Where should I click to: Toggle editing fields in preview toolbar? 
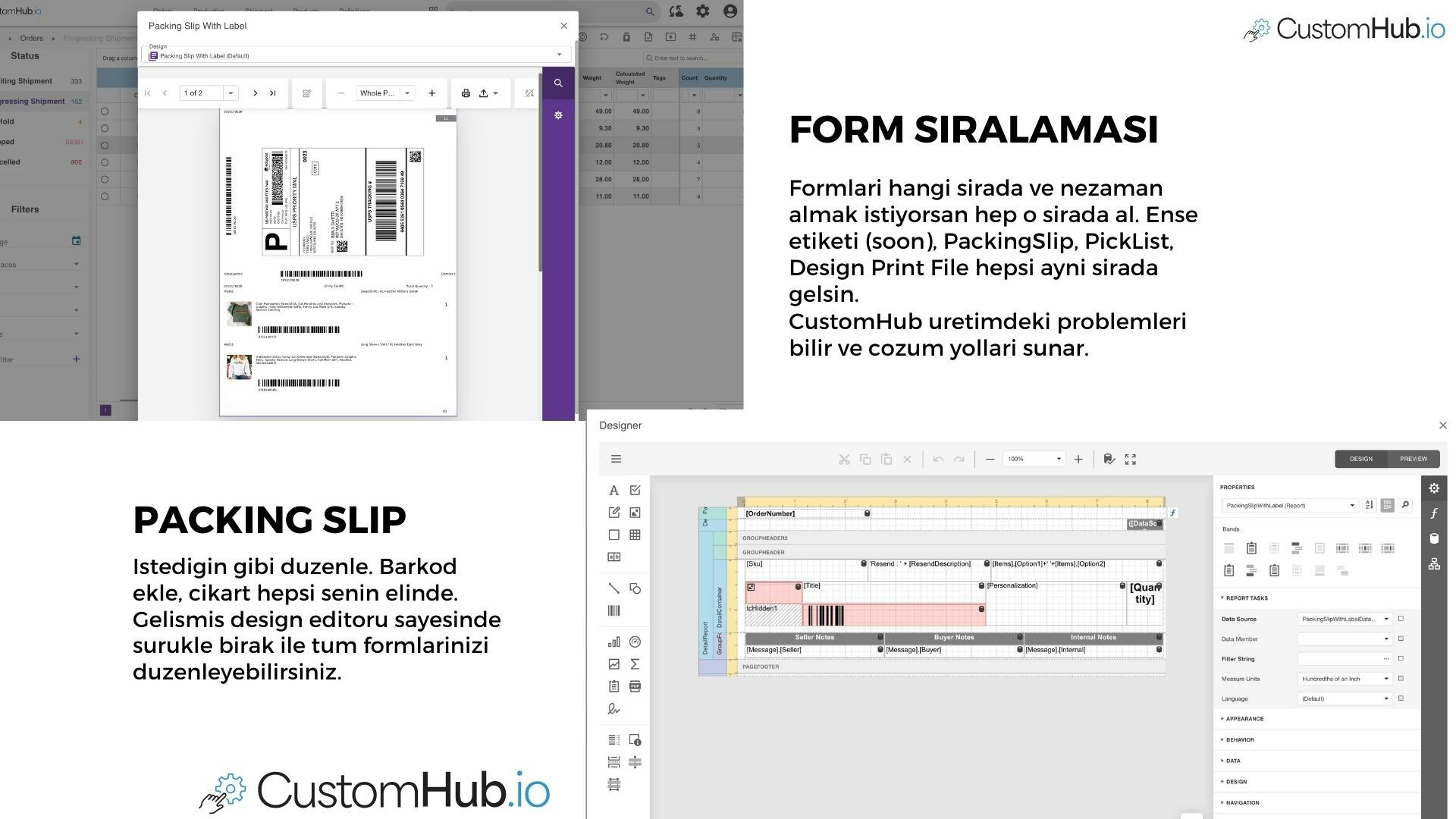tap(306, 93)
